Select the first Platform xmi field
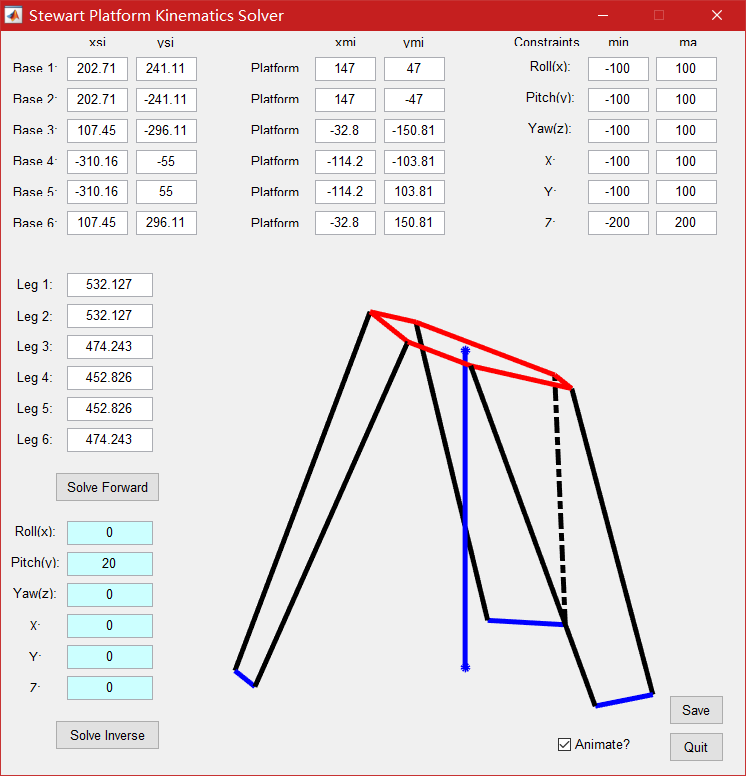 coord(345,69)
